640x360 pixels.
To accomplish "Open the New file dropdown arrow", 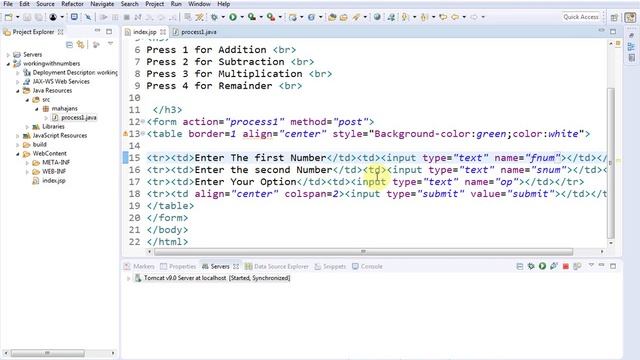I will point(17,17).
